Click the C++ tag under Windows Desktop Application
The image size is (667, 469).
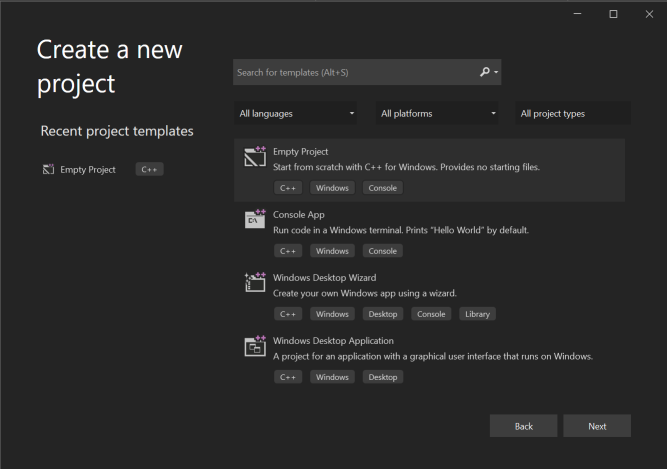click(x=288, y=377)
